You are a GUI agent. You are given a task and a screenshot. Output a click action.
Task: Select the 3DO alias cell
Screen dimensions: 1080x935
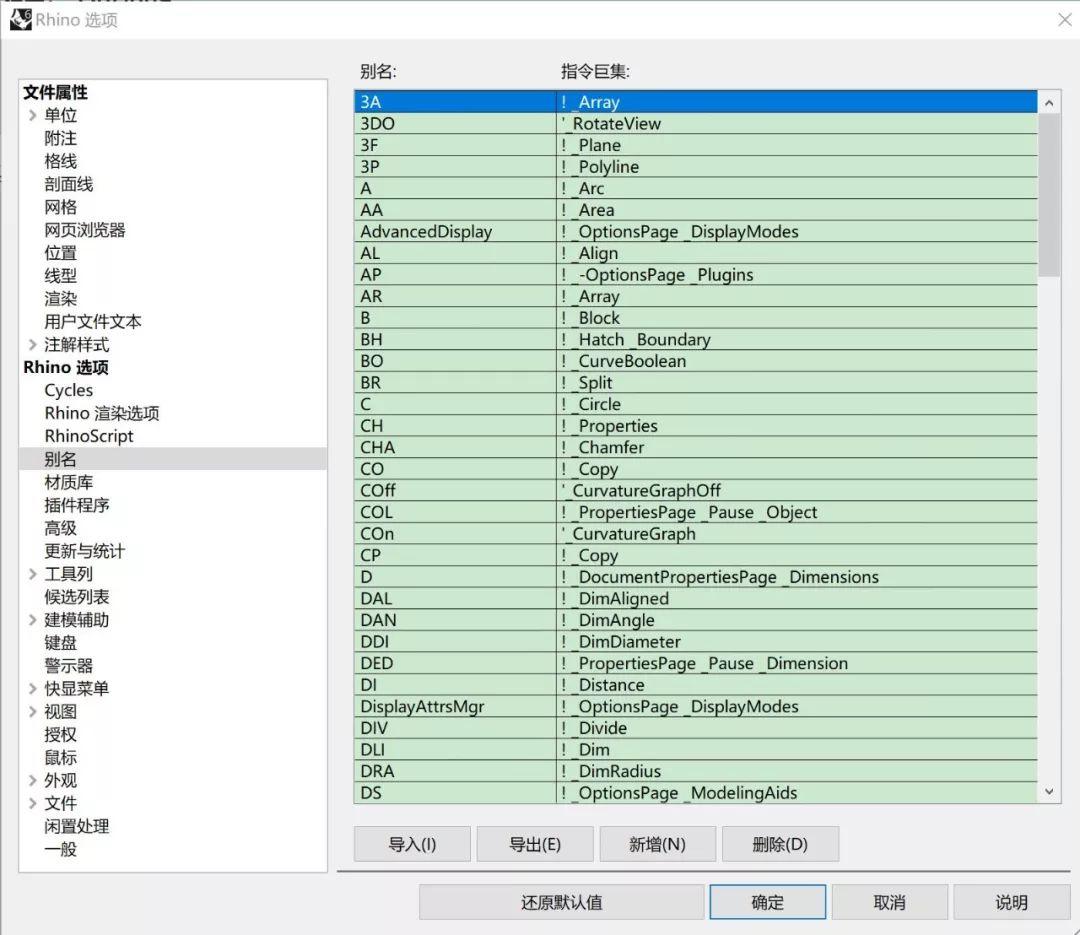(x=455, y=123)
